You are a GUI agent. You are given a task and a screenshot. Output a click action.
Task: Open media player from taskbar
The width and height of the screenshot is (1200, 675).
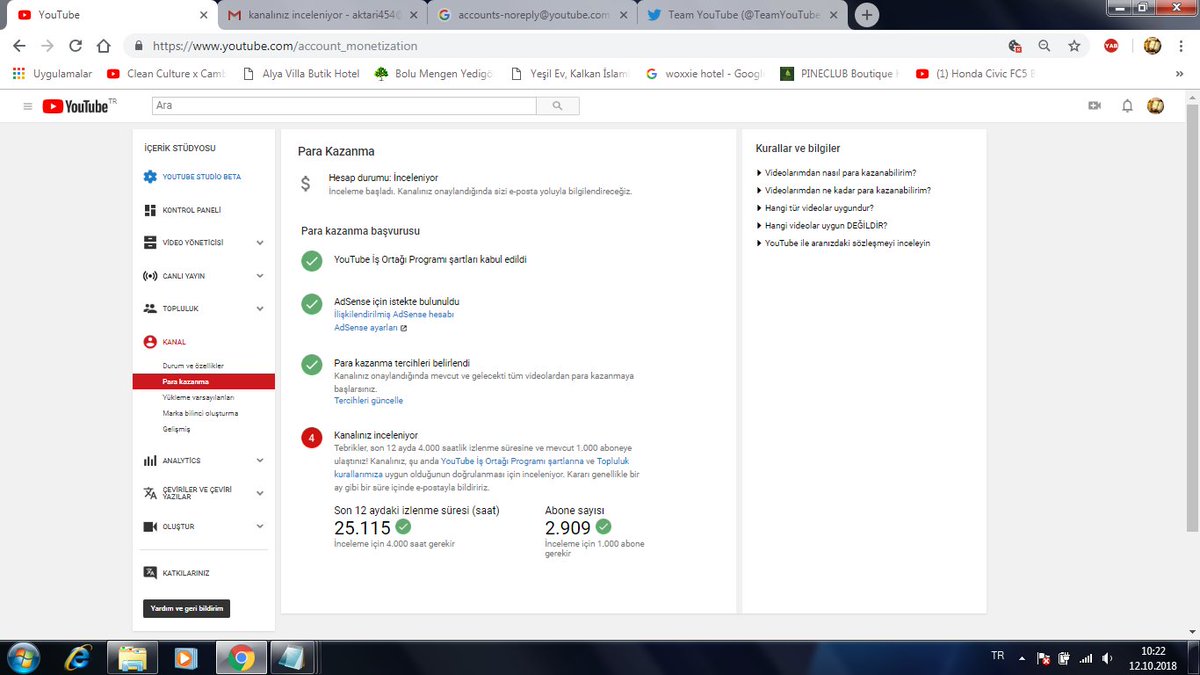coord(185,658)
